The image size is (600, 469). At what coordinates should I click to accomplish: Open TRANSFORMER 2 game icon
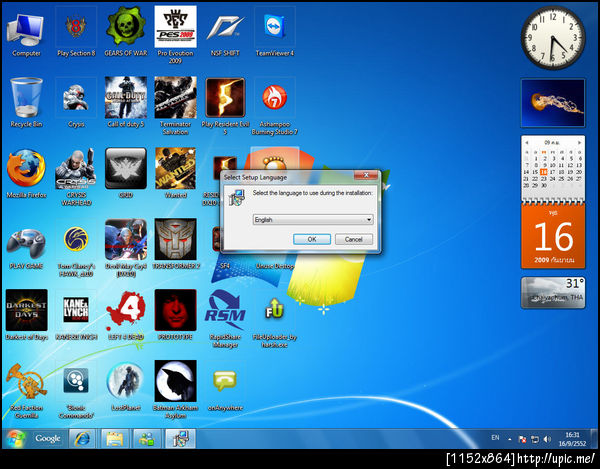175,245
